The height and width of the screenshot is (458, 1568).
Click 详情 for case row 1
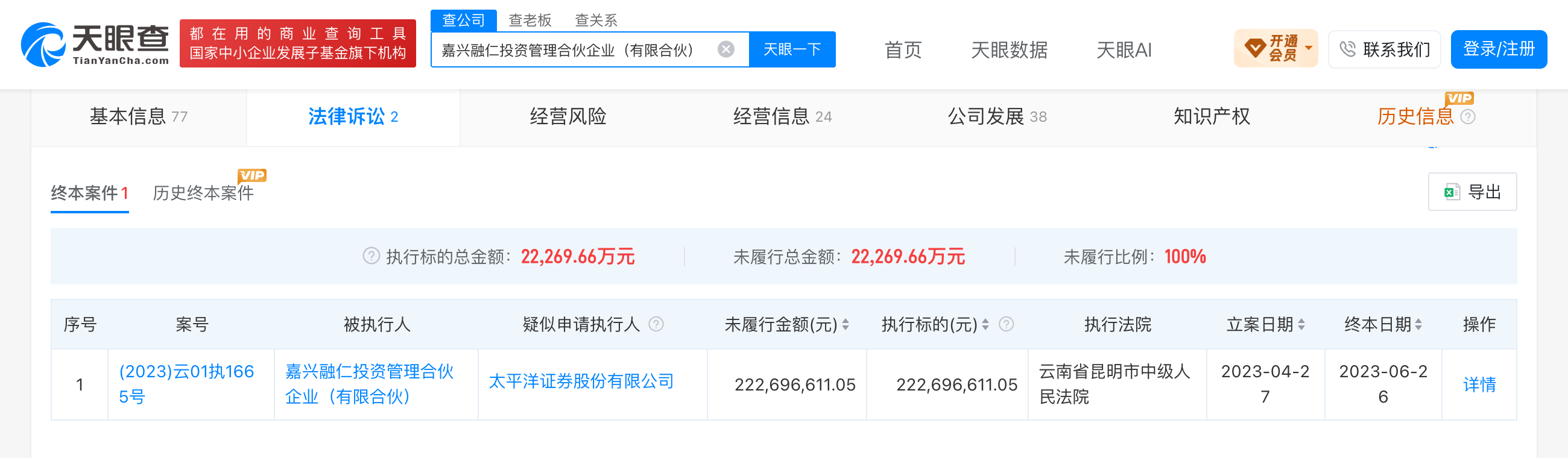(x=1479, y=384)
